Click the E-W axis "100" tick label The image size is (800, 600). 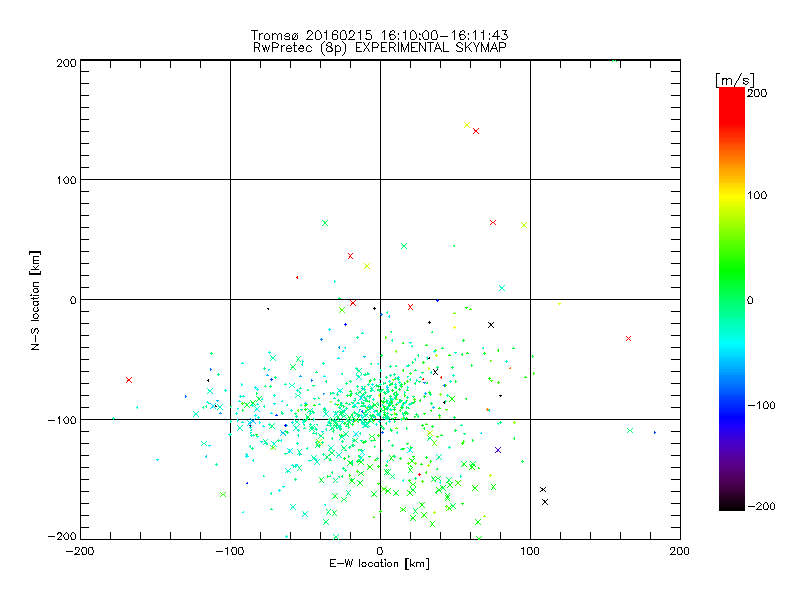click(x=530, y=551)
